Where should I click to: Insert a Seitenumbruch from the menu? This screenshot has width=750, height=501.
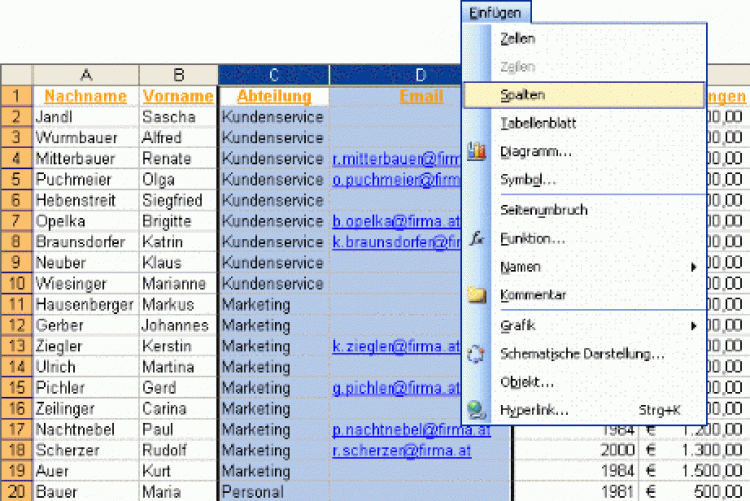(x=543, y=210)
